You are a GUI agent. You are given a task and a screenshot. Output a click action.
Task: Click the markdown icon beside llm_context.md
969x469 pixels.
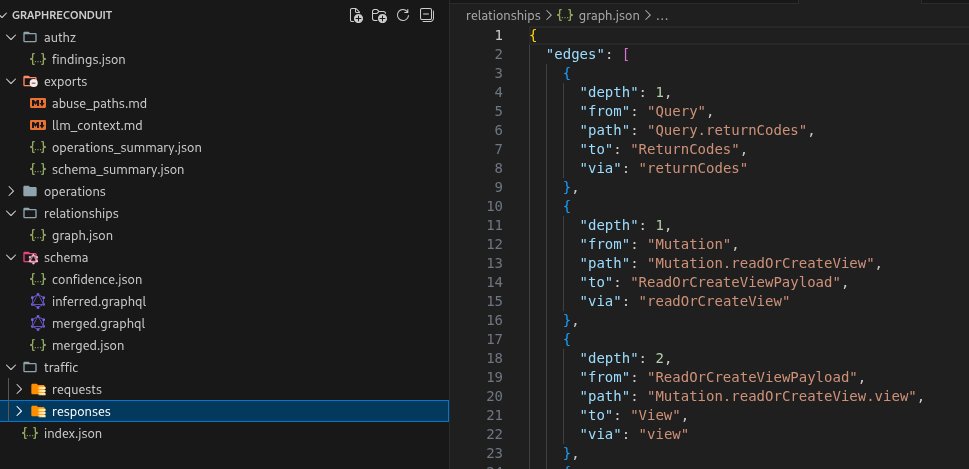click(38, 125)
